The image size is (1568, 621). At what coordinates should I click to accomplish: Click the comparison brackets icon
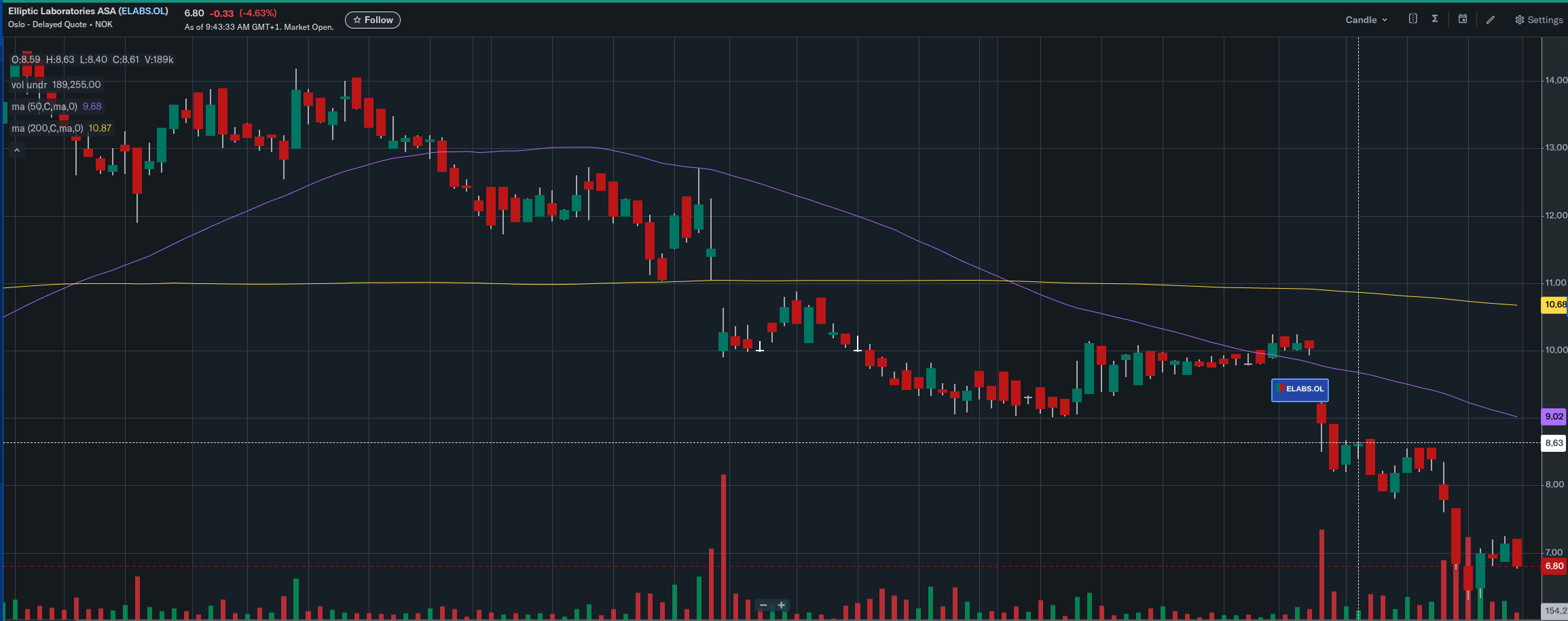coord(1412,19)
